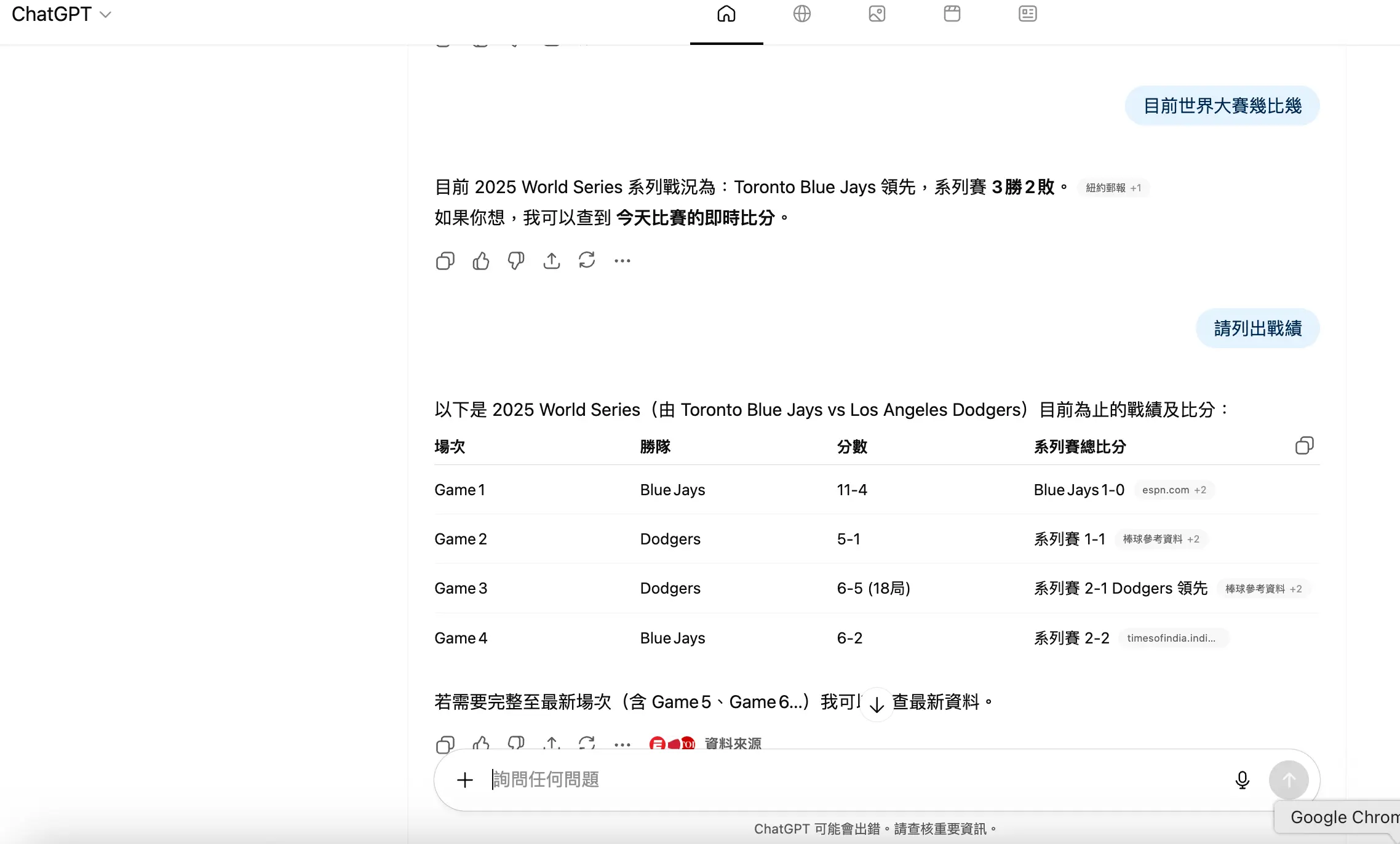Give a thumbs down to the response
This screenshot has width=1400, height=844.
click(x=516, y=260)
